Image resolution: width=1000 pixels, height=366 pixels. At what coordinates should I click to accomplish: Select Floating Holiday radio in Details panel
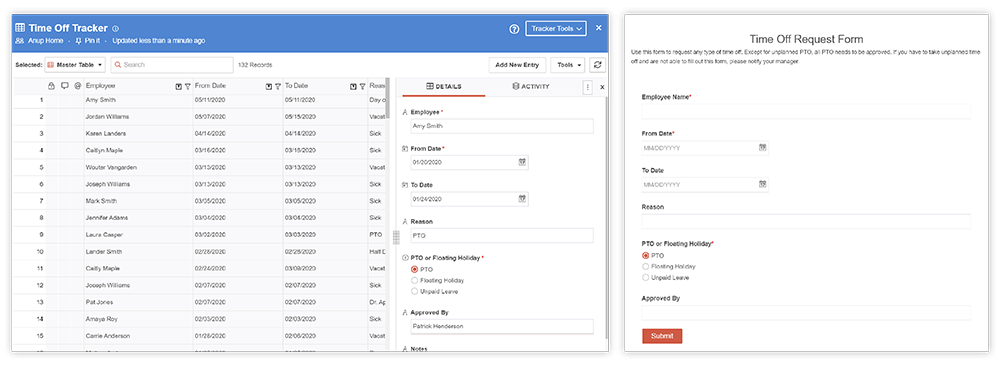pyautogui.click(x=415, y=280)
